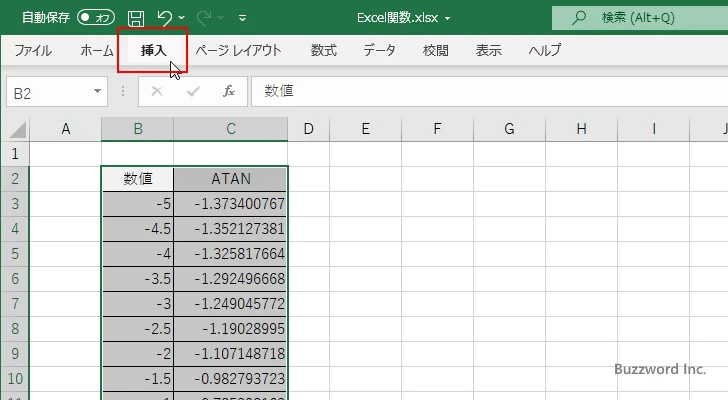The height and width of the screenshot is (400, 728).
Task: Click the cell containing -1.107148718
Action: tap(231, 354)
